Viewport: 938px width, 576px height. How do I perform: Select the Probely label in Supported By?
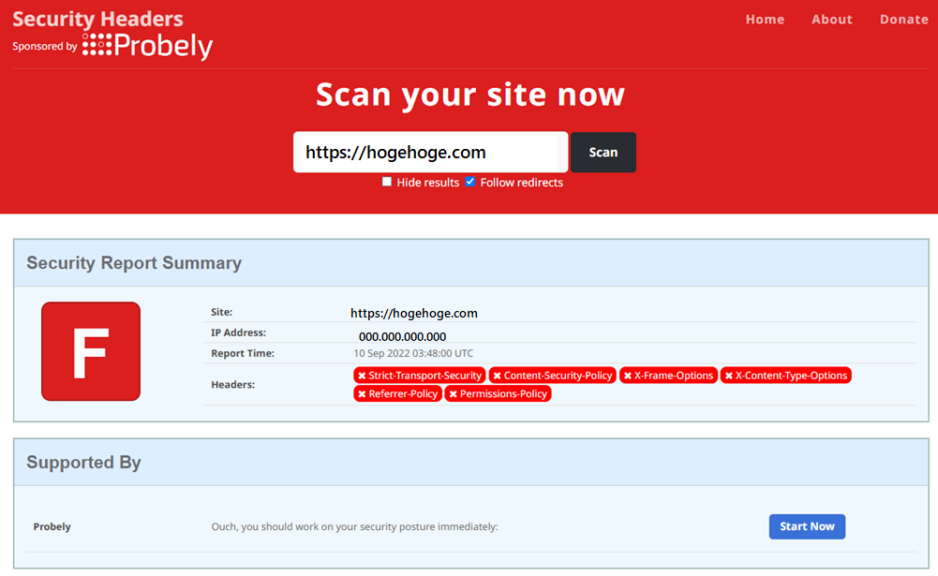(x=51, y=526)
